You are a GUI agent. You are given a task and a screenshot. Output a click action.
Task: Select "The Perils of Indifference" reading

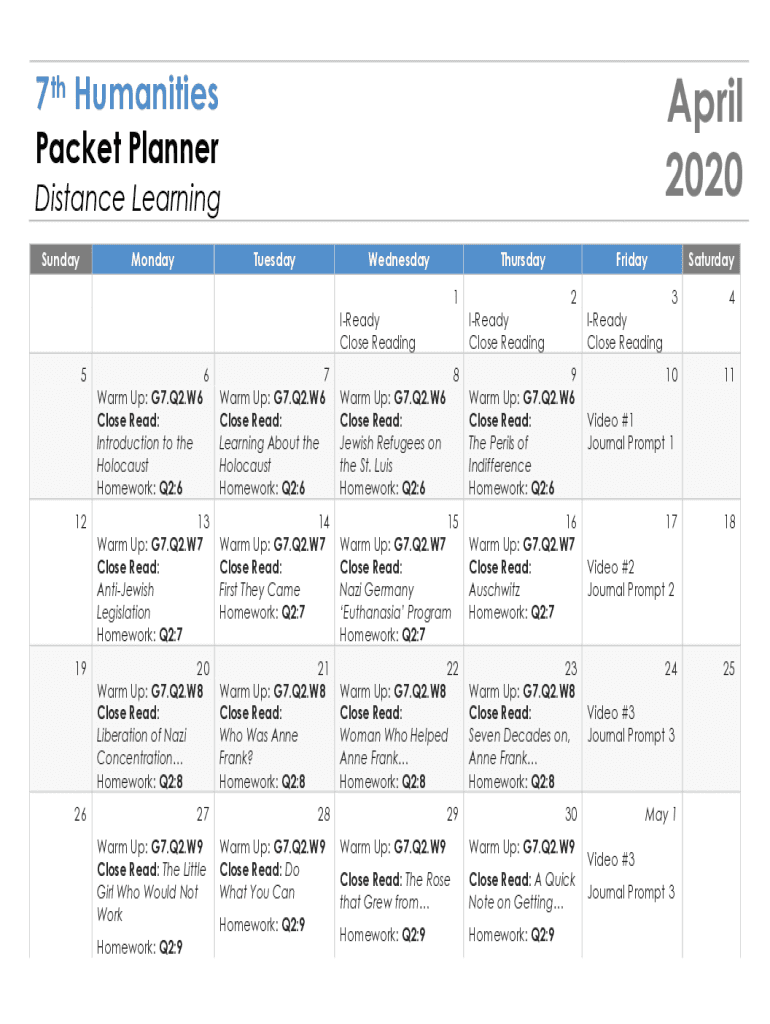click(x=499, y=454)
